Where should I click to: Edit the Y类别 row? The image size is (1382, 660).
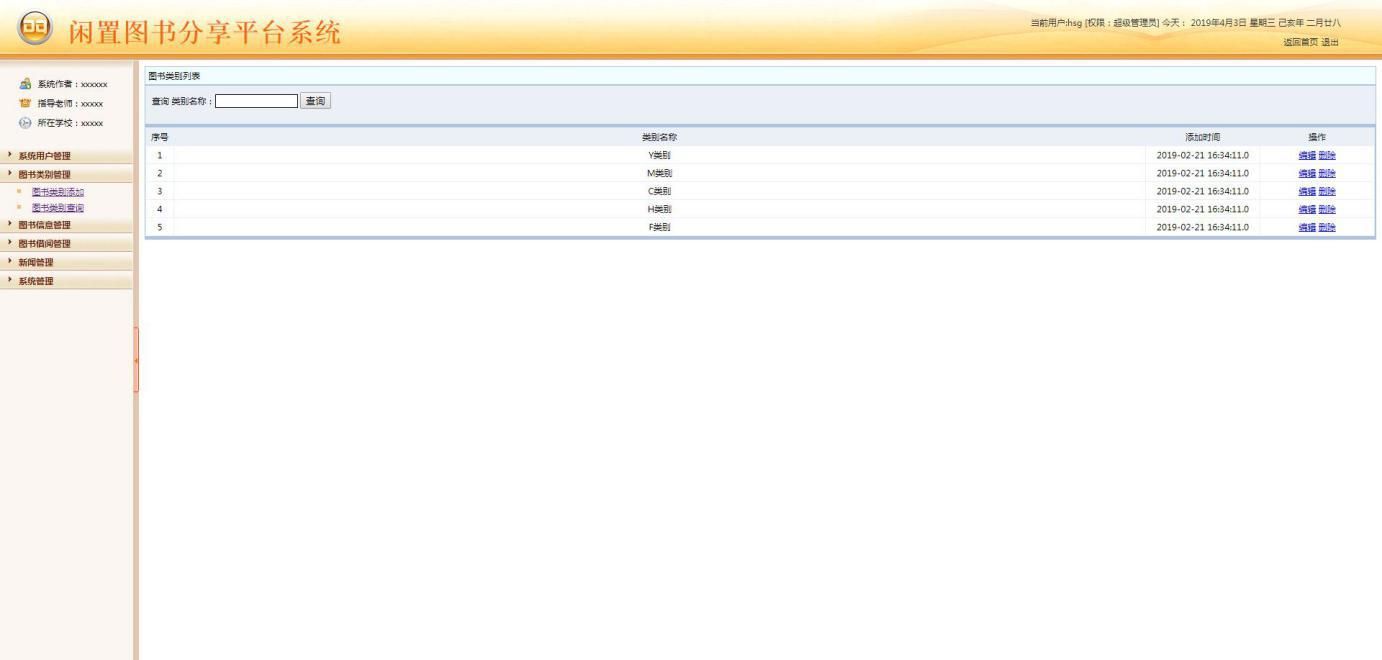tap(1307, 155)
